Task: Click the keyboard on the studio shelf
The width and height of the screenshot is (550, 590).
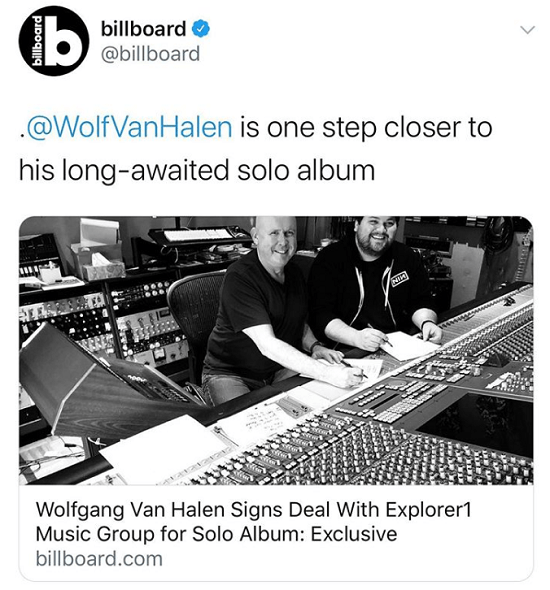Action: (198, 234)
